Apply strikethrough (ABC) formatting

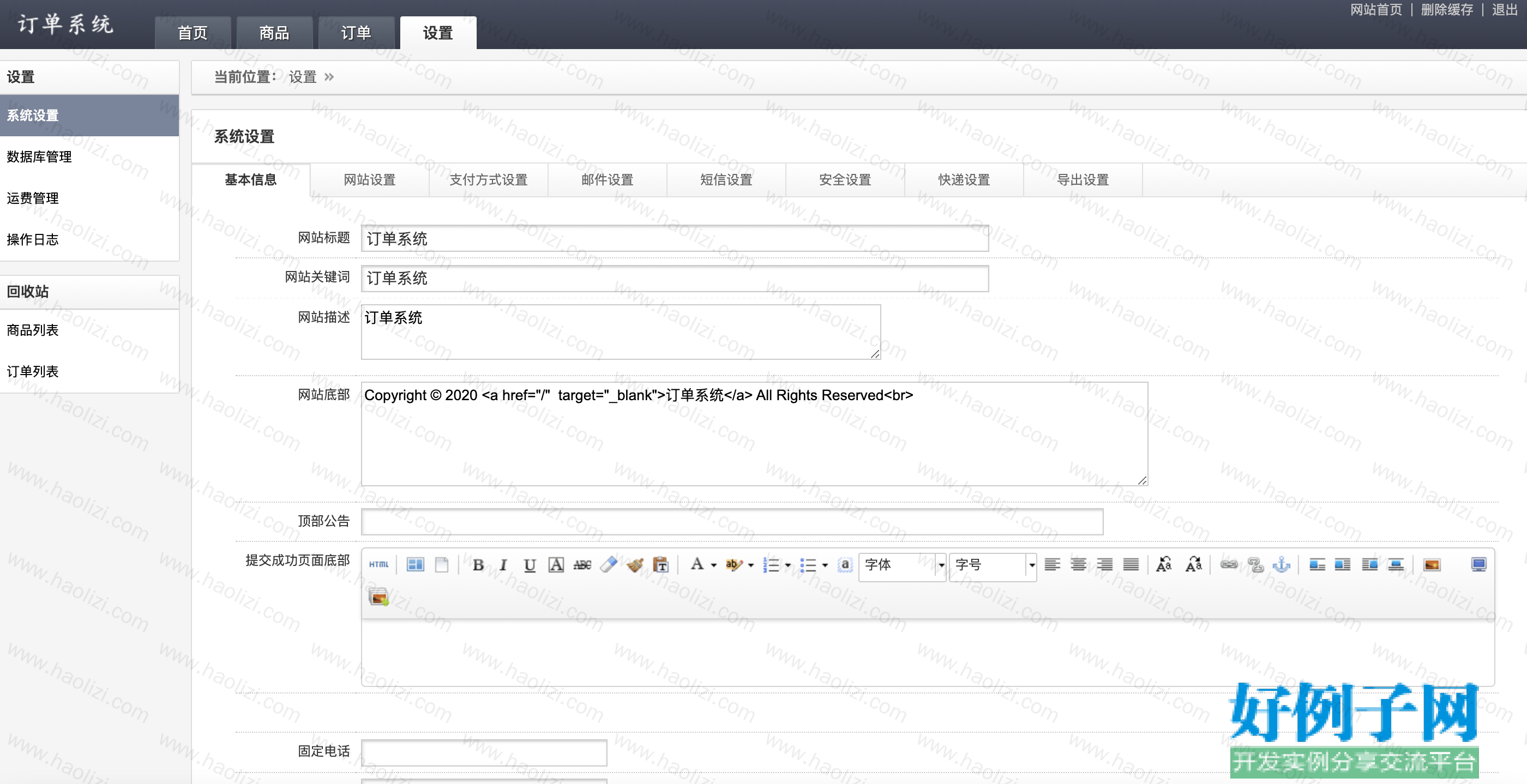pos(582,565)
